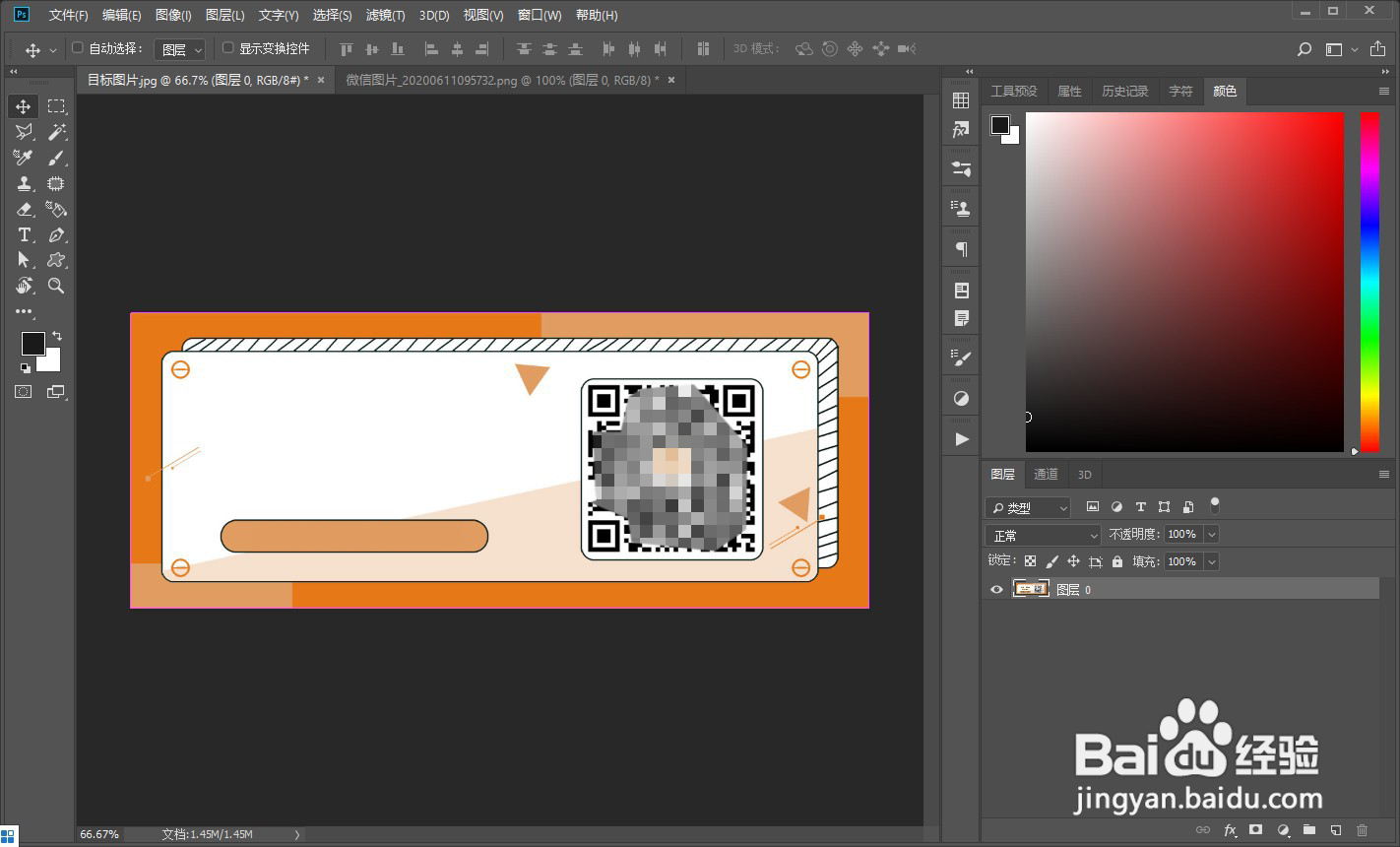Expand the status bar info arrow

[x=297, y=834]
